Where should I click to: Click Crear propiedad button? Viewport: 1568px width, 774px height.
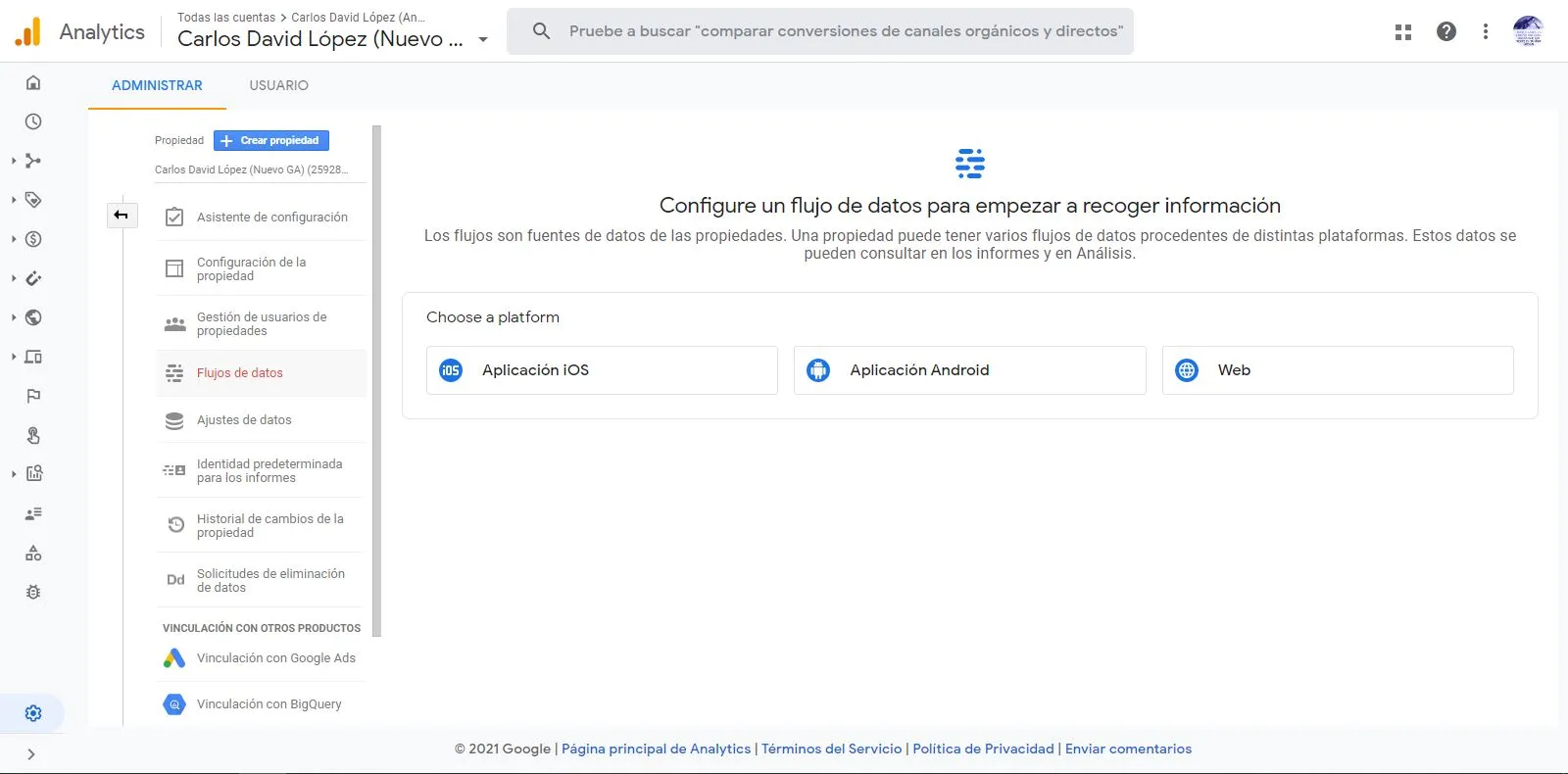pyautogui.click(x=271, y=141)
